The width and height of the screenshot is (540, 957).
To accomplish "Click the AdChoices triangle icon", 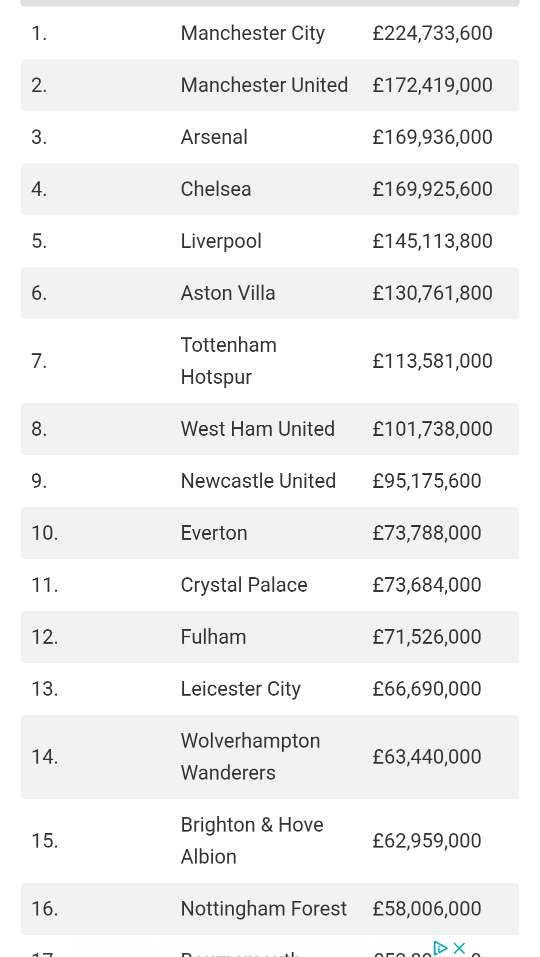I will (x=441, y=948).
